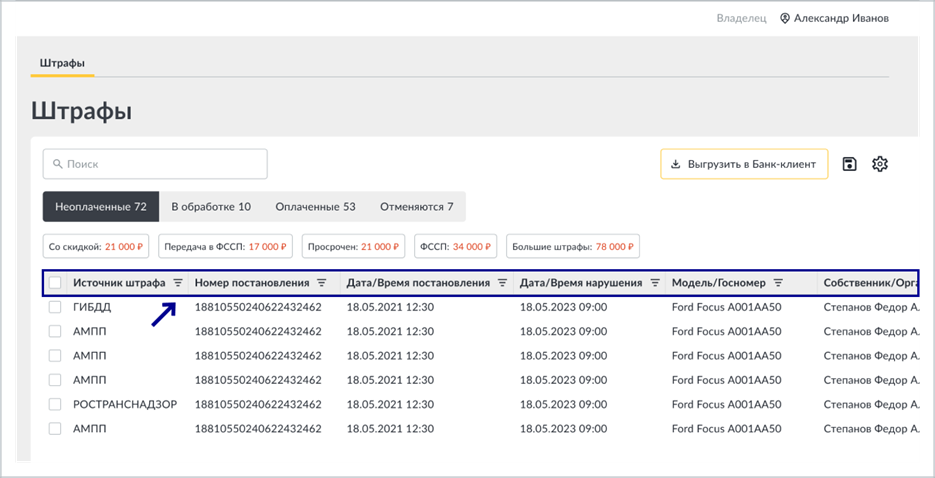Open table settings gear icon

[880, 164]
